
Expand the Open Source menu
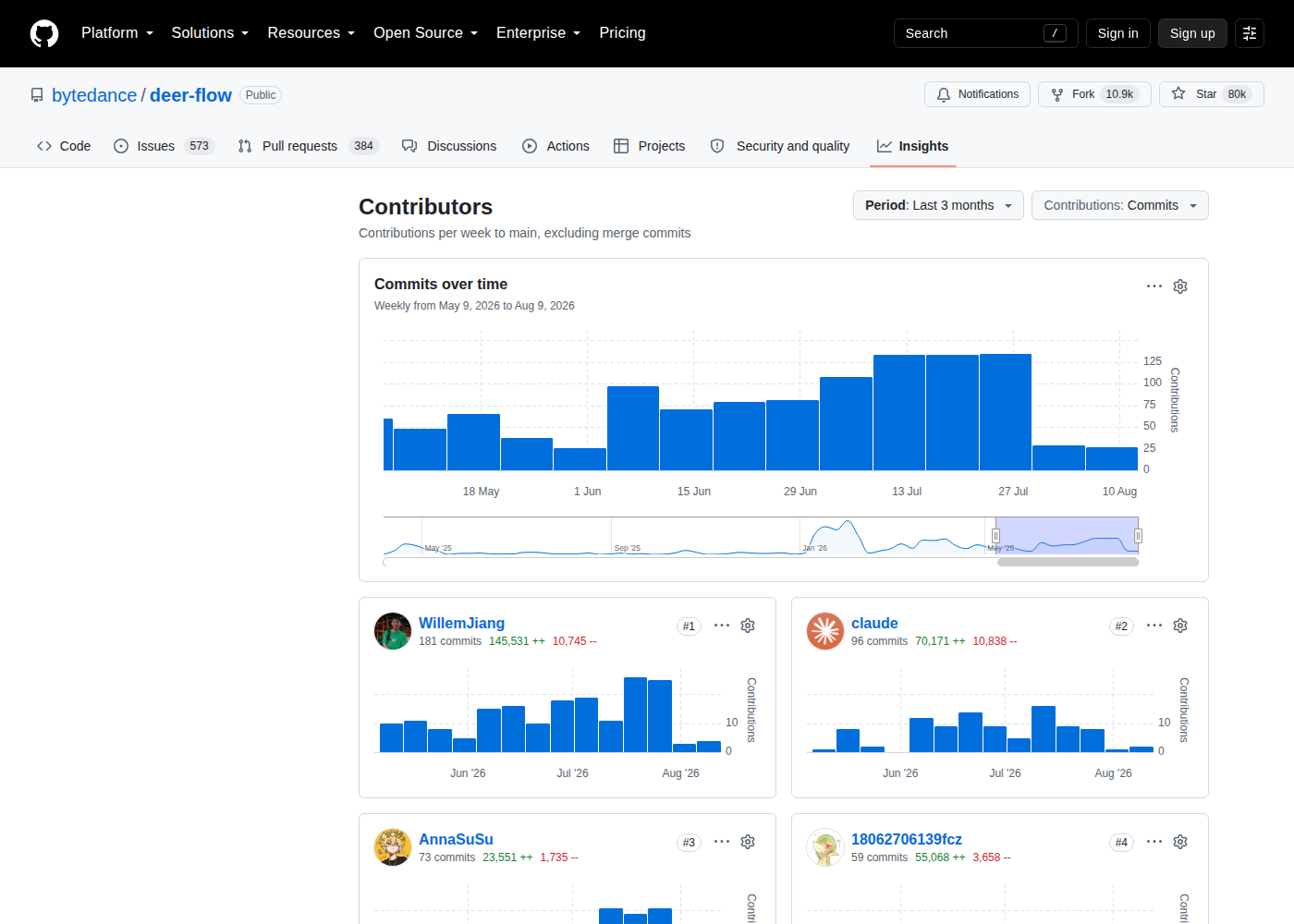pyautogui.click(x=426, y=33)
